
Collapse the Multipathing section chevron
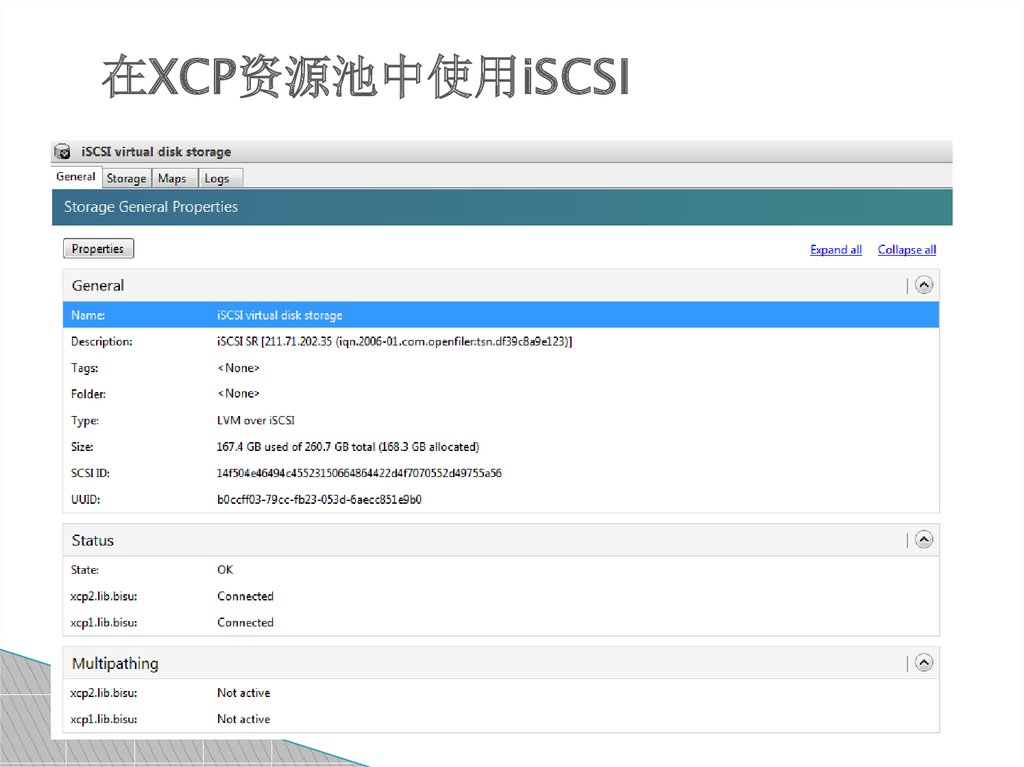(x=924, y=663)
